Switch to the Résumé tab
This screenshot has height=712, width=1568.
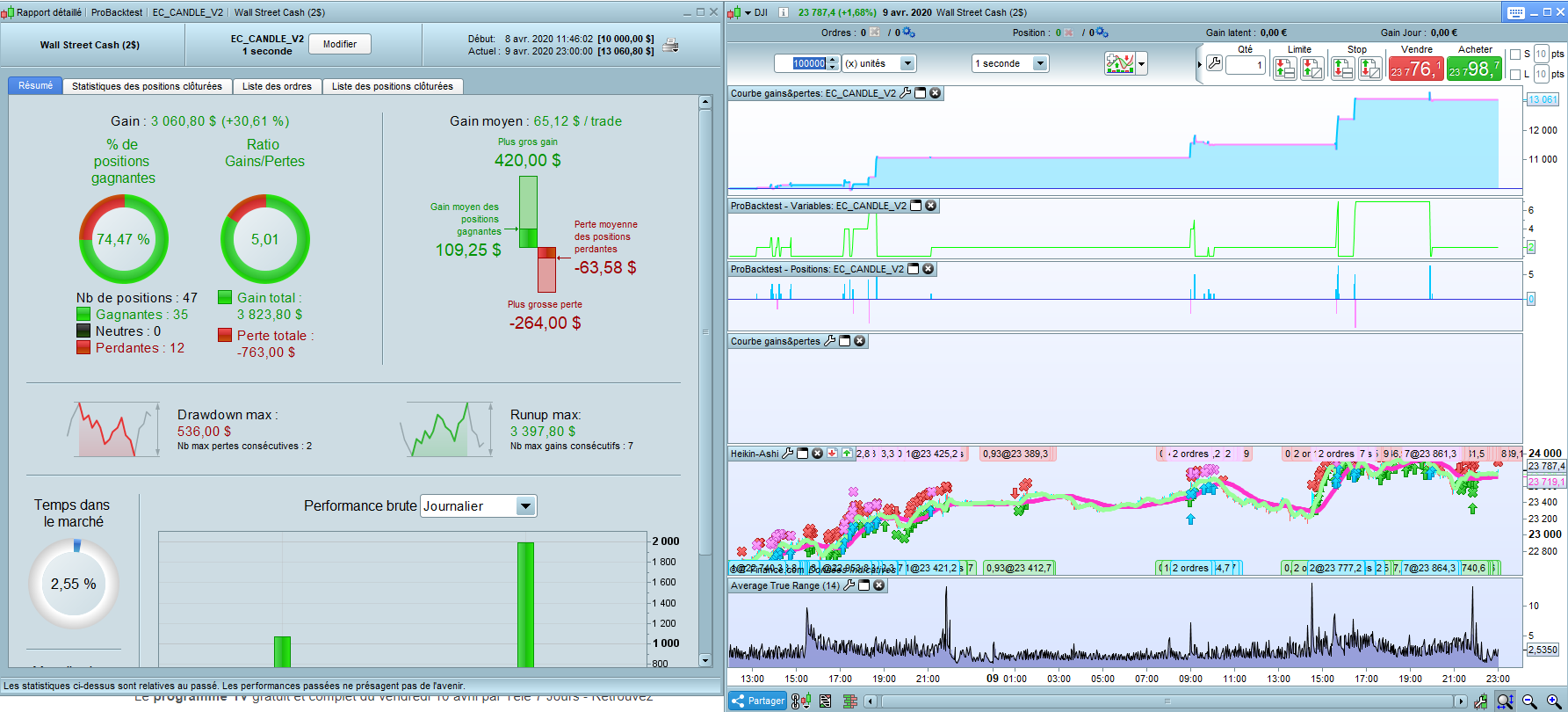[x=36, y=85]
